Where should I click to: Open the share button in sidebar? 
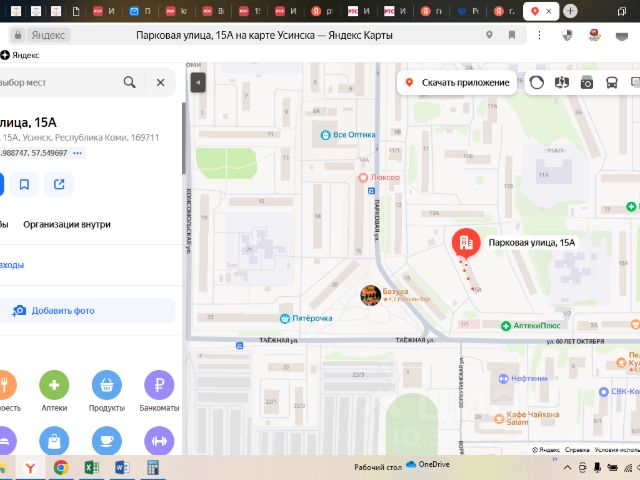pos(59,184)
